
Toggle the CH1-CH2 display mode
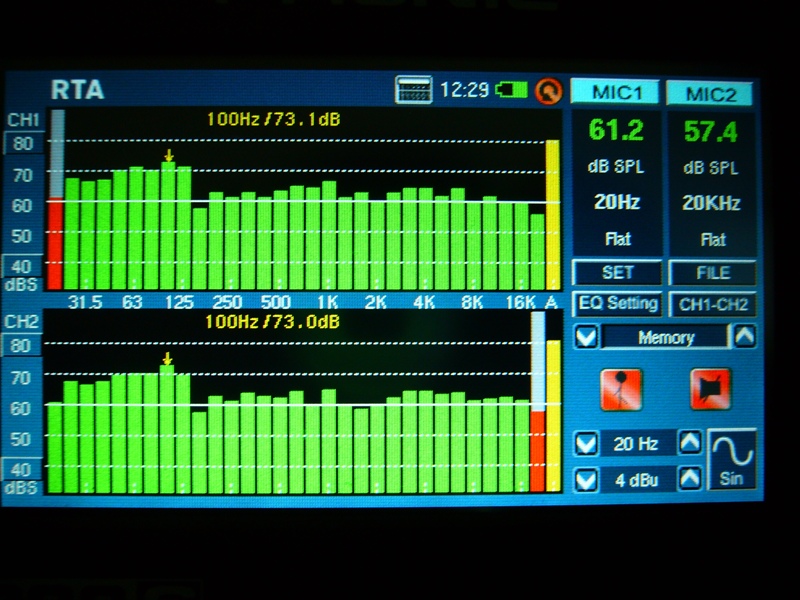(711, 304)
